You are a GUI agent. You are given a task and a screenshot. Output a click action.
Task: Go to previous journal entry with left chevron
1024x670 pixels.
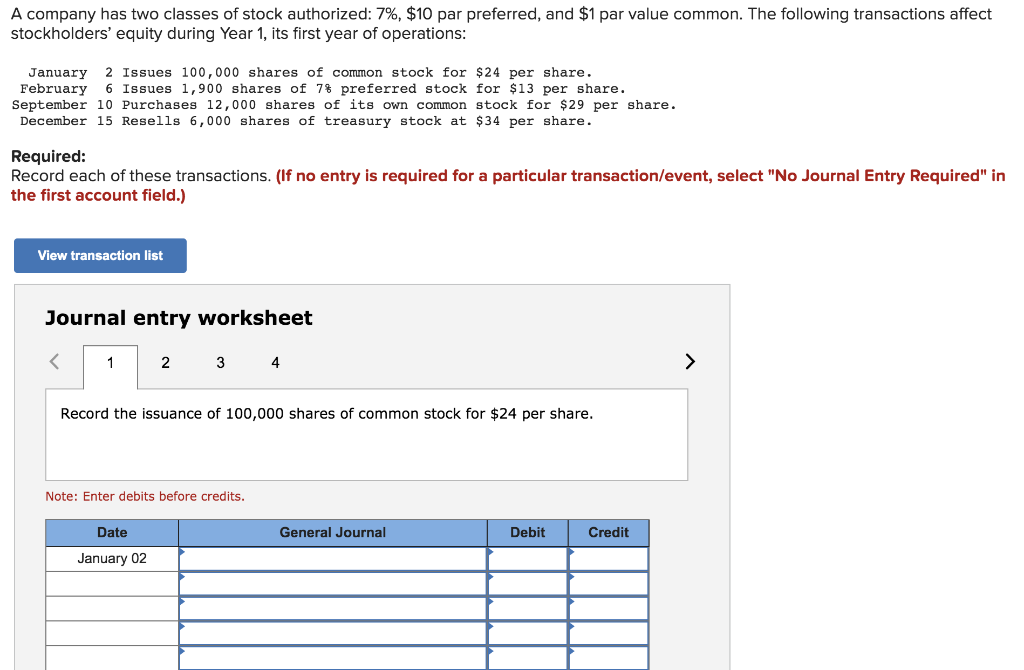[x=55, y=361]
